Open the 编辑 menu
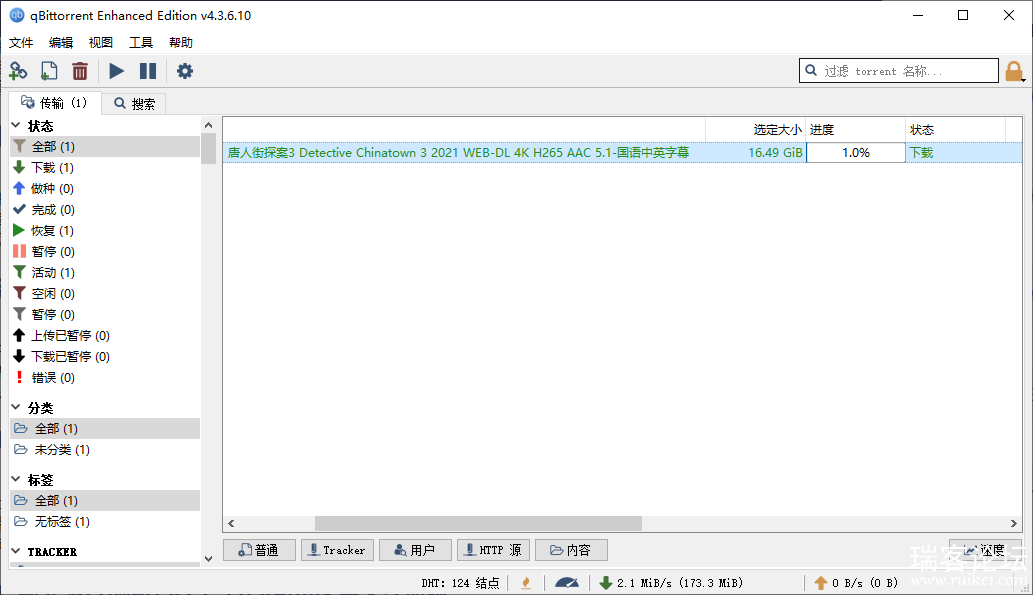 pyautogui.click(x=61, y=43)
